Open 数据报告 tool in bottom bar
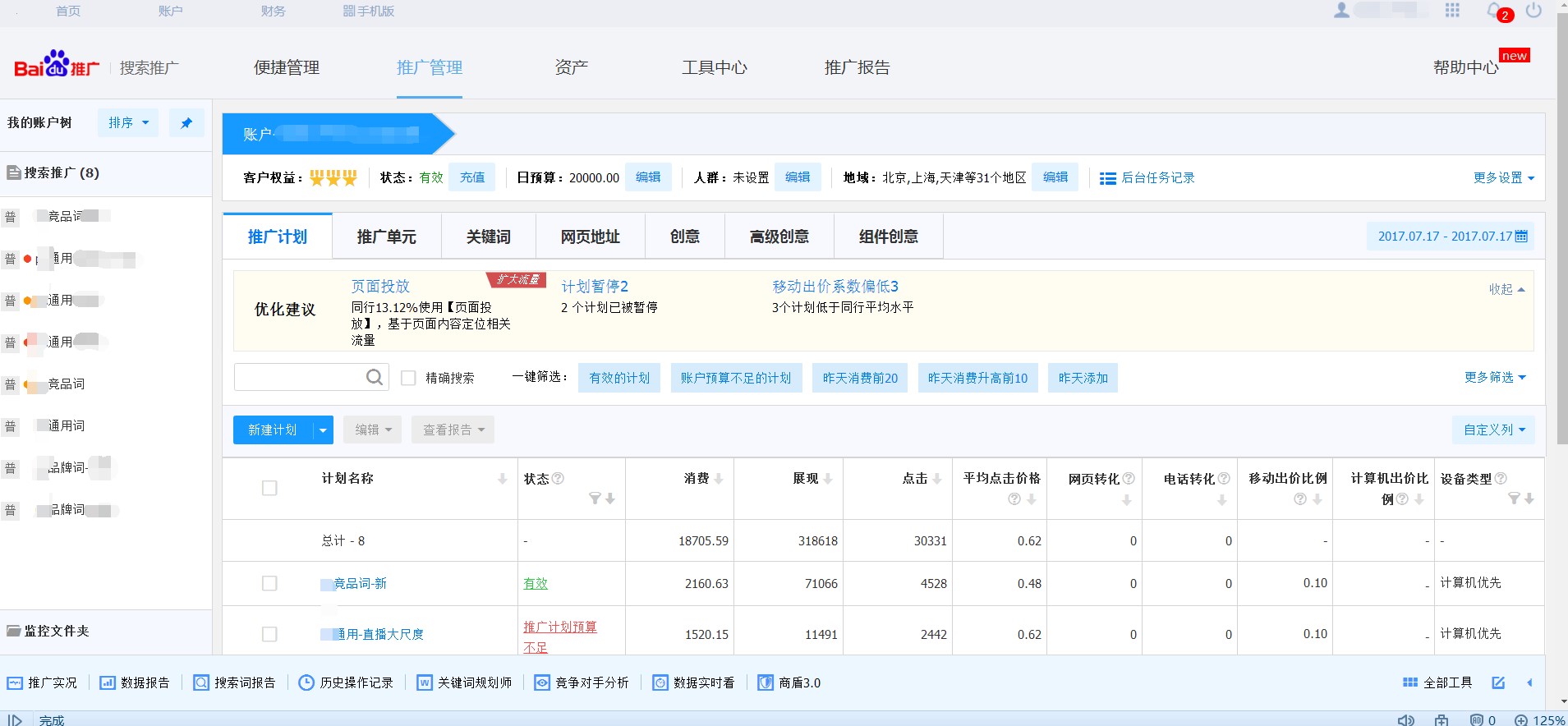Image resolution: width=1568 pixels, height=726 pixels. tap(135, 682)
